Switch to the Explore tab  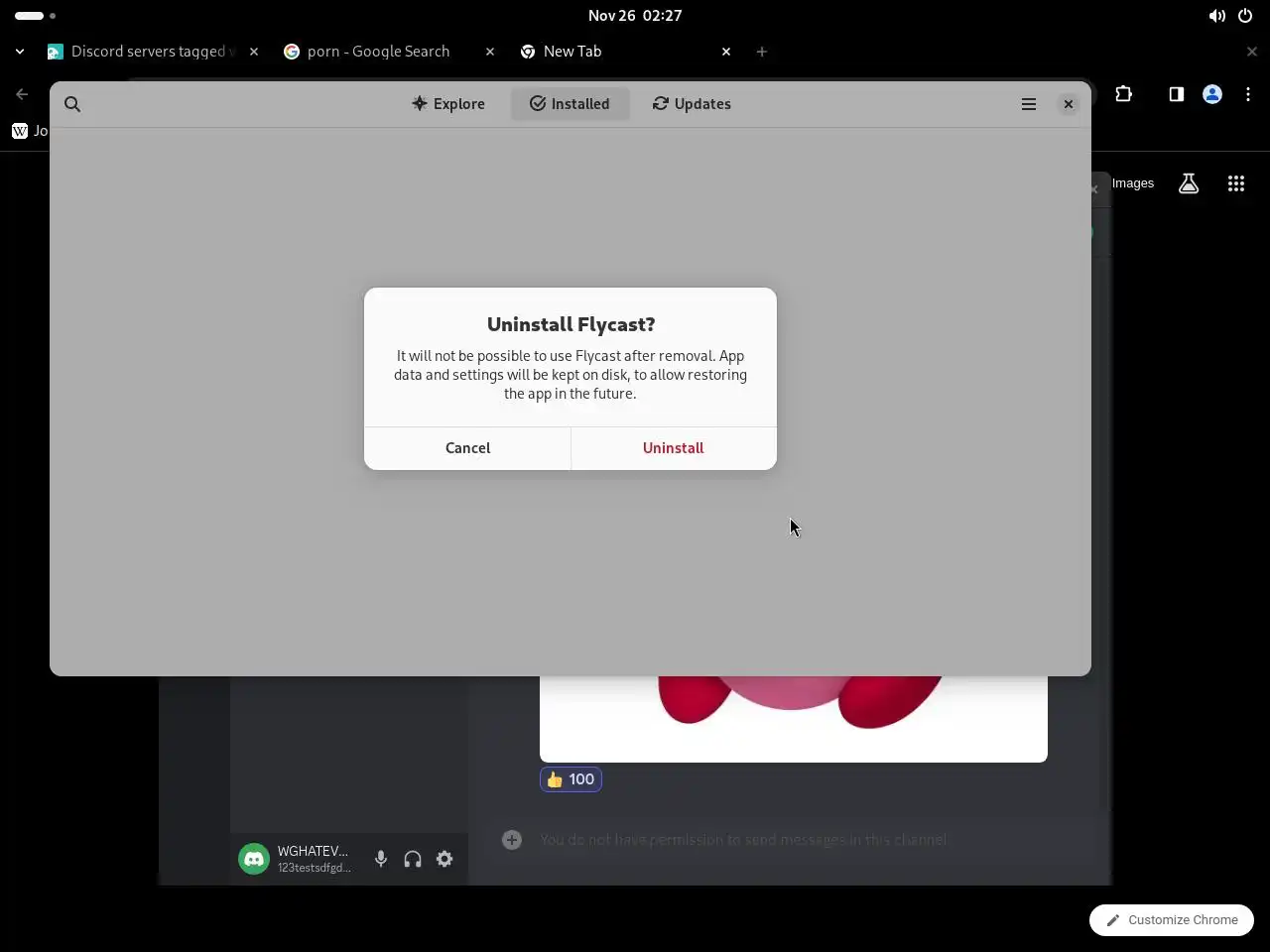tap(448, 104)
